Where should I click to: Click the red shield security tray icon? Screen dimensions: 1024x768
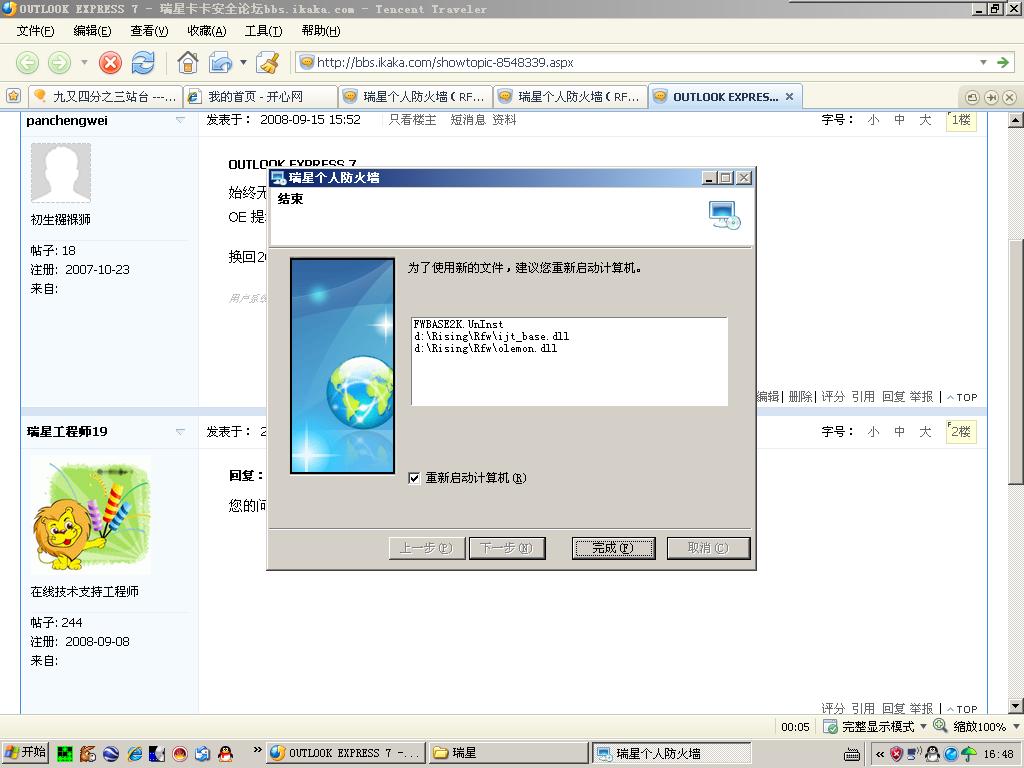[897, 754]
